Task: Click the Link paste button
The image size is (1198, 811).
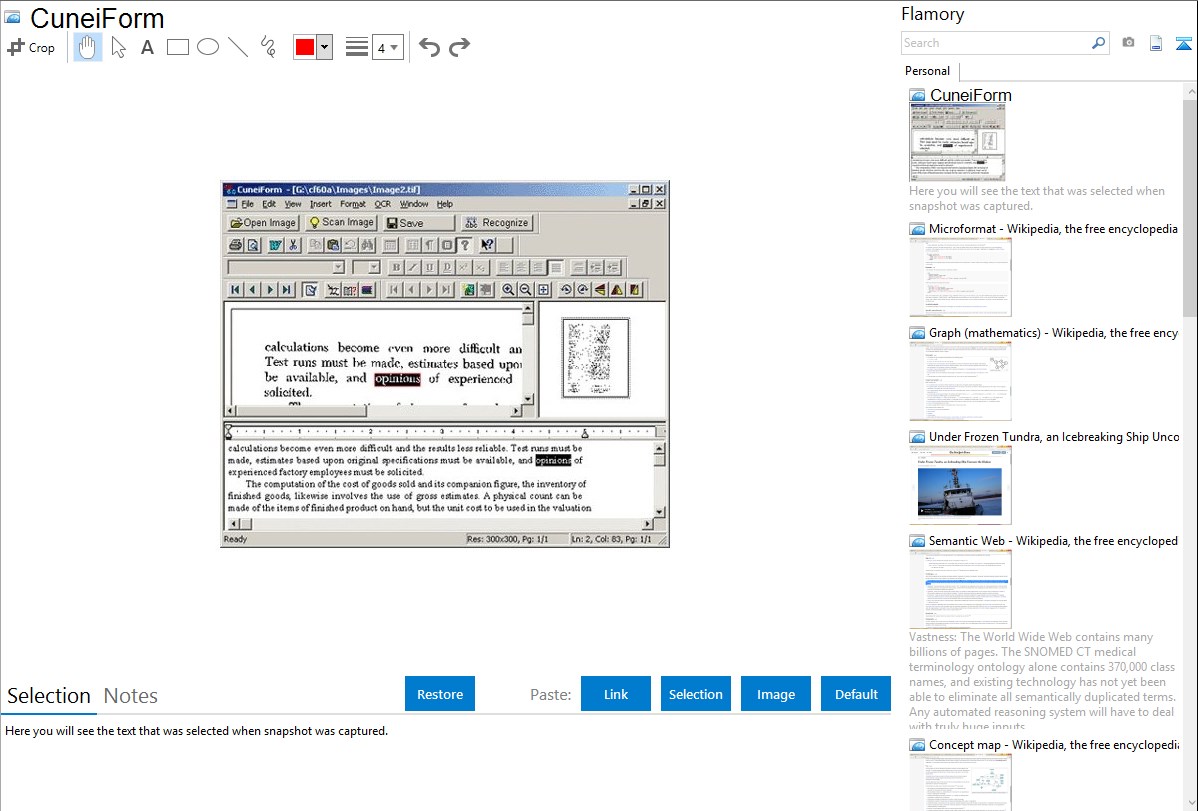Action: point(616,694)
